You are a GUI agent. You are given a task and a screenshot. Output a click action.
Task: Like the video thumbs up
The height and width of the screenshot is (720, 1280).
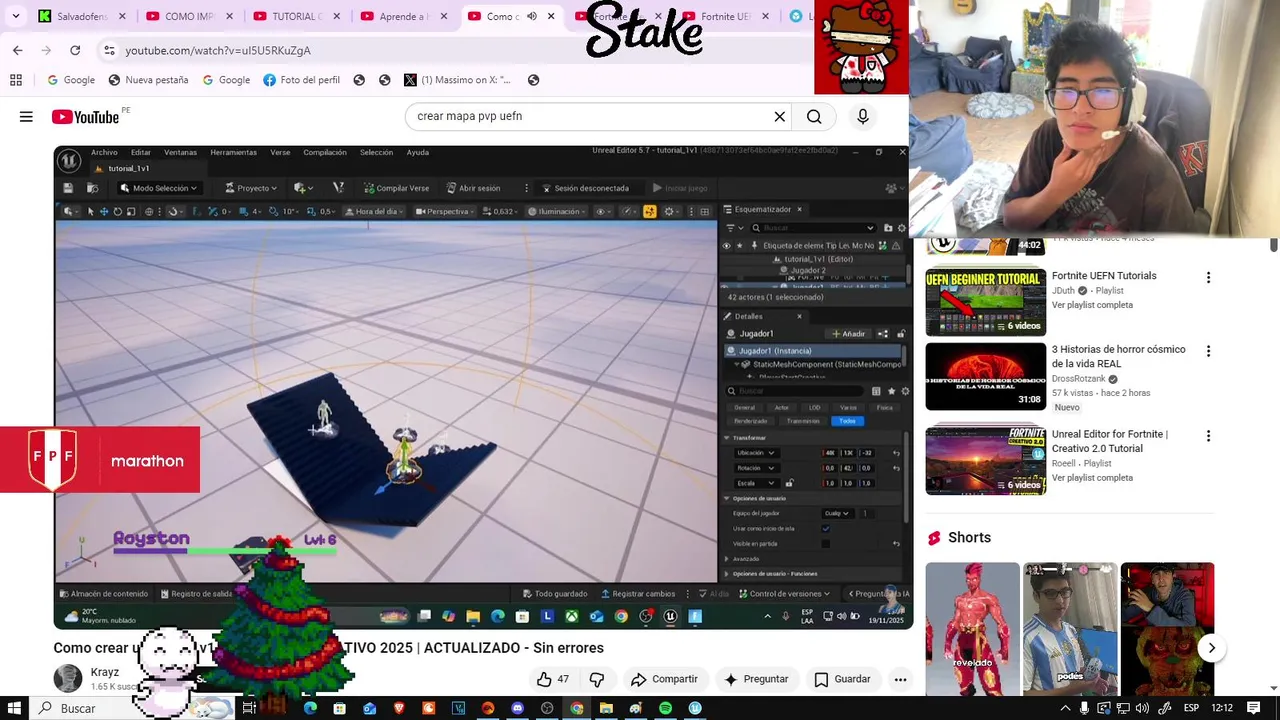click(x=552, y=679)
